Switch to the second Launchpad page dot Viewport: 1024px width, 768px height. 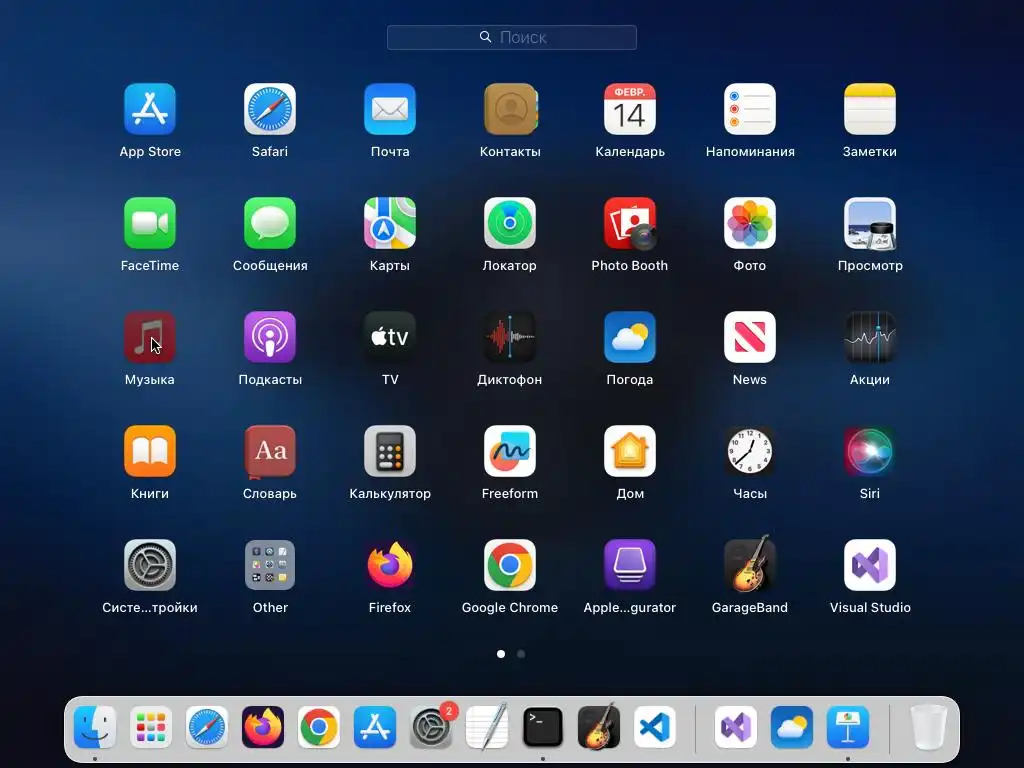[521, 654]
